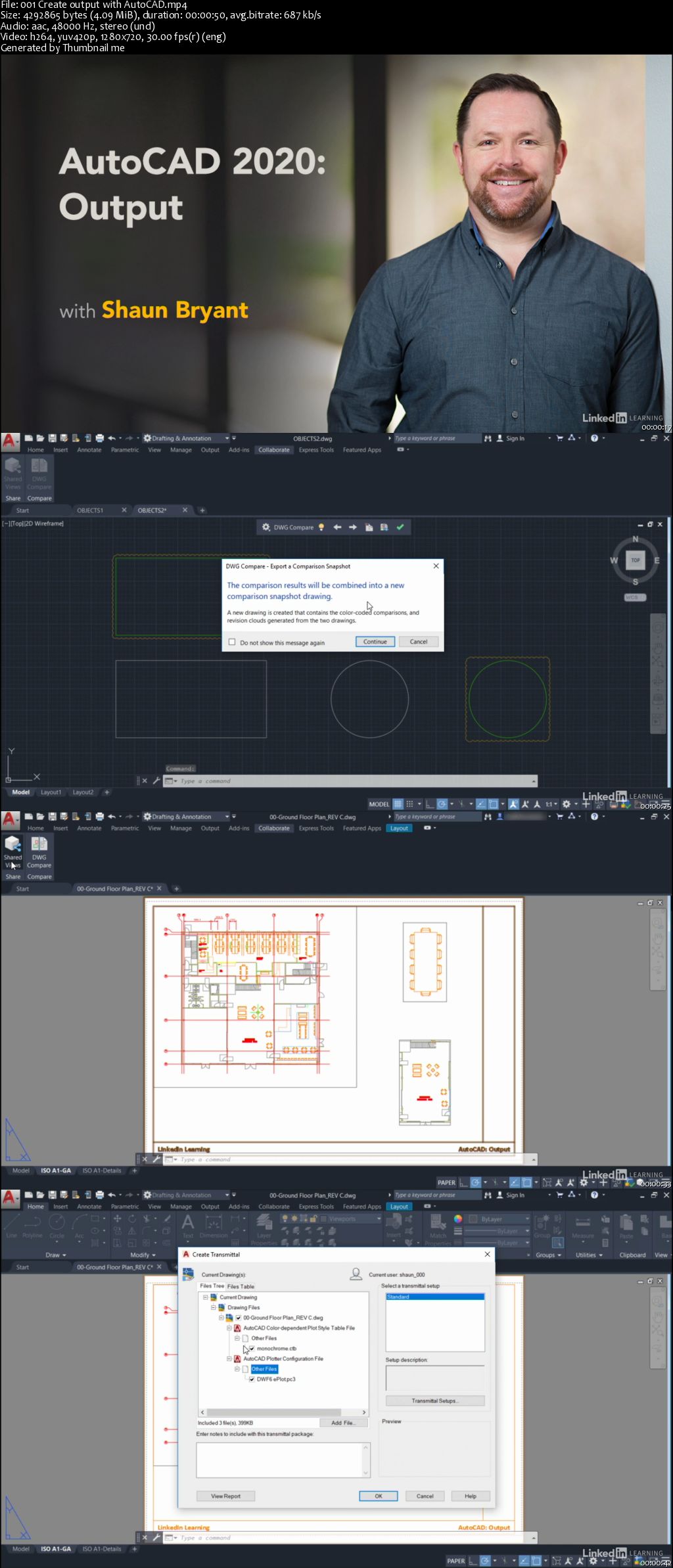Viewport: 673px width, 1568px height.
Task: Click the green checkmark to exit DWG Compare
Action: pos(400,527)
